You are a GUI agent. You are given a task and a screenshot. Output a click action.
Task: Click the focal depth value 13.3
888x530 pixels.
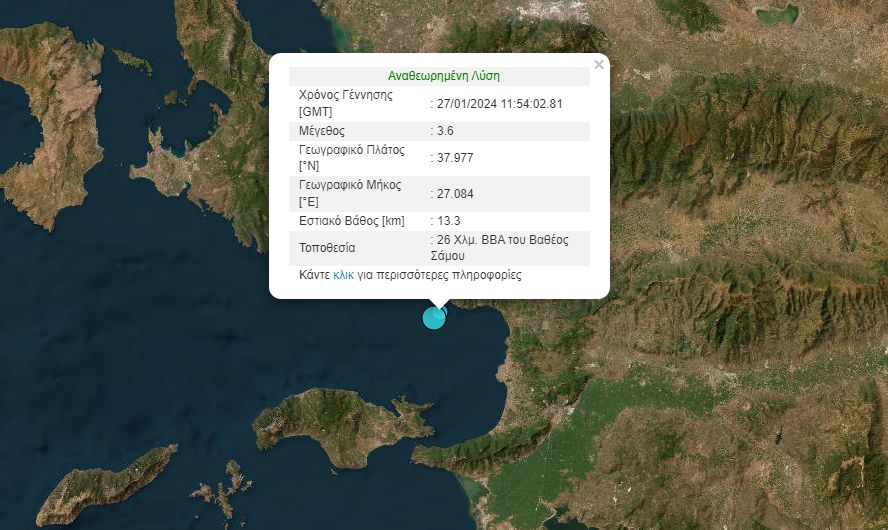[x=448, y=221]
